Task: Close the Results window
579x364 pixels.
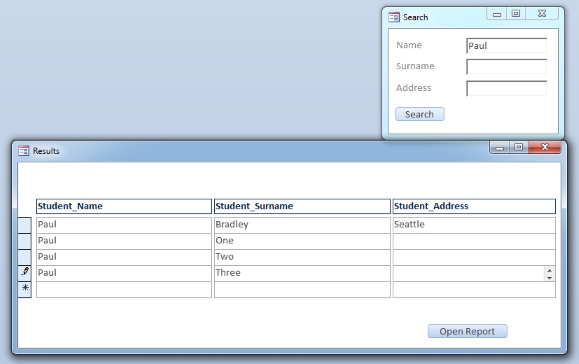Action: 545,147
